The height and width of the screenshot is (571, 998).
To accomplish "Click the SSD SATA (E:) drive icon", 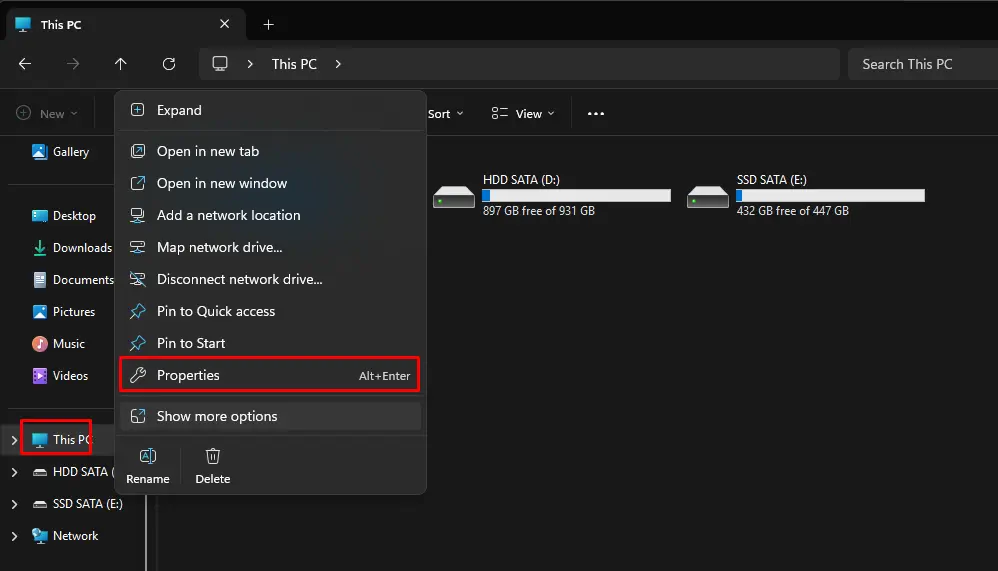I will point(707,197).
